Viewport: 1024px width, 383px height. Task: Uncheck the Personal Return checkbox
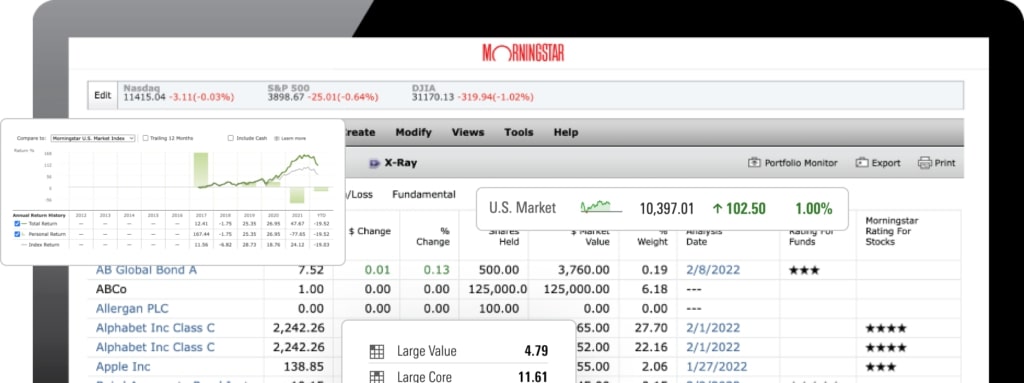click(x=17, y=233)
